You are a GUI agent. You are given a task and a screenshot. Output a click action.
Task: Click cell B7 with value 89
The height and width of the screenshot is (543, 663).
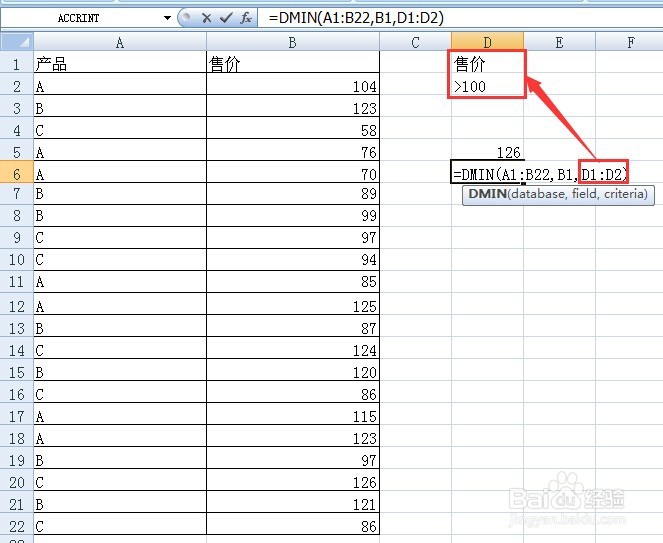pos(293,194)
